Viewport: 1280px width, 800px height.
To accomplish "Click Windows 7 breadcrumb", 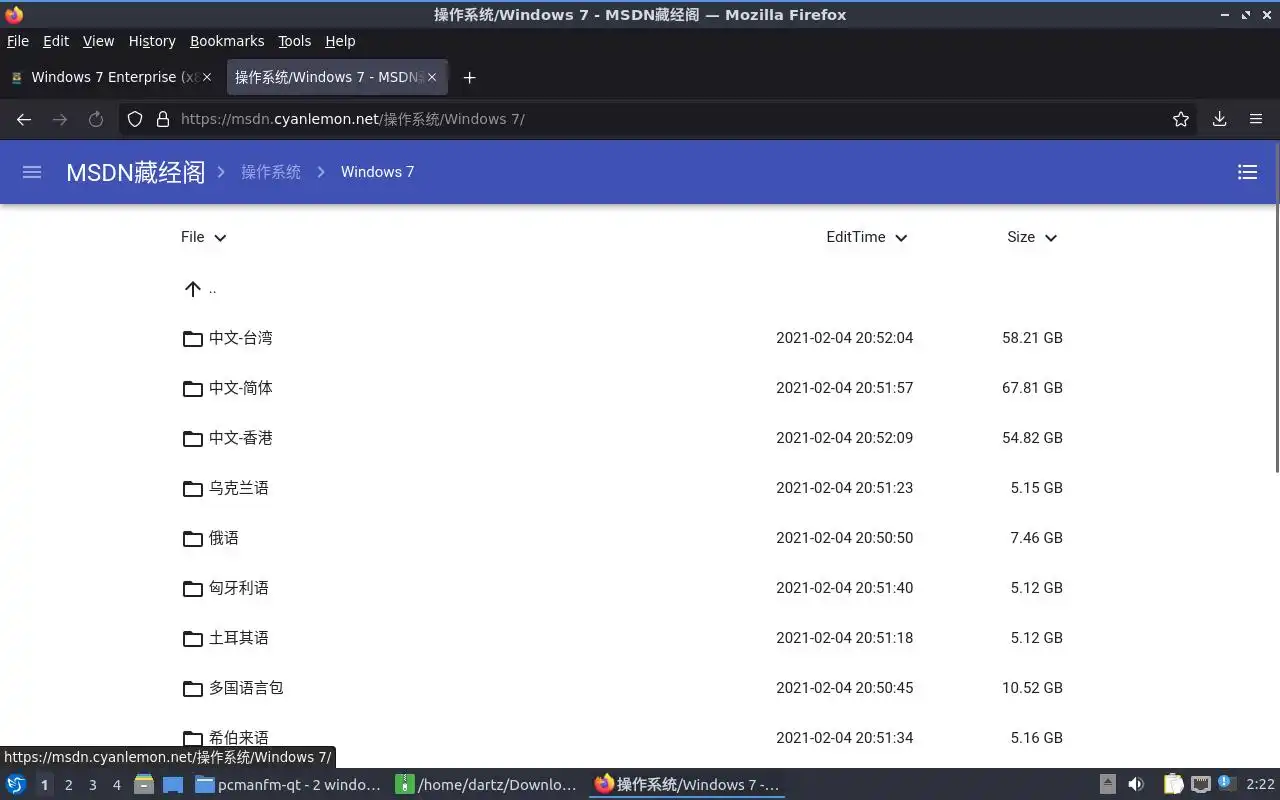I will pyautogui.click(x=377, y=172).
